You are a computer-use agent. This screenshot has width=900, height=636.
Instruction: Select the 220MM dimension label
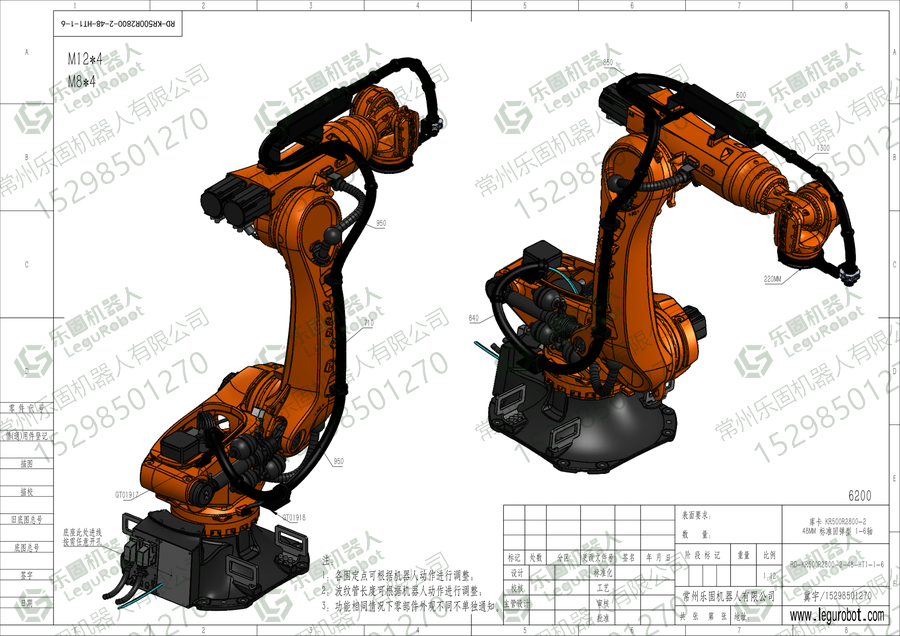pos(772,279)
